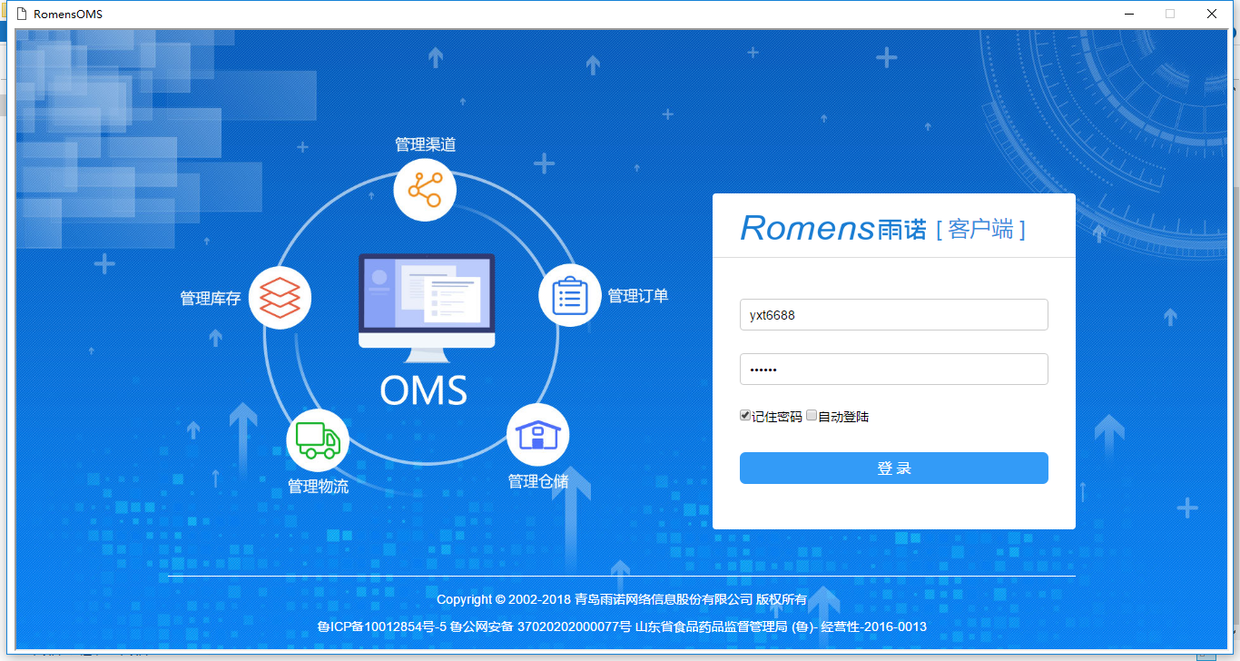Click the 管理物流 truck icon
1240x661 pixels.
pos(318,440)
